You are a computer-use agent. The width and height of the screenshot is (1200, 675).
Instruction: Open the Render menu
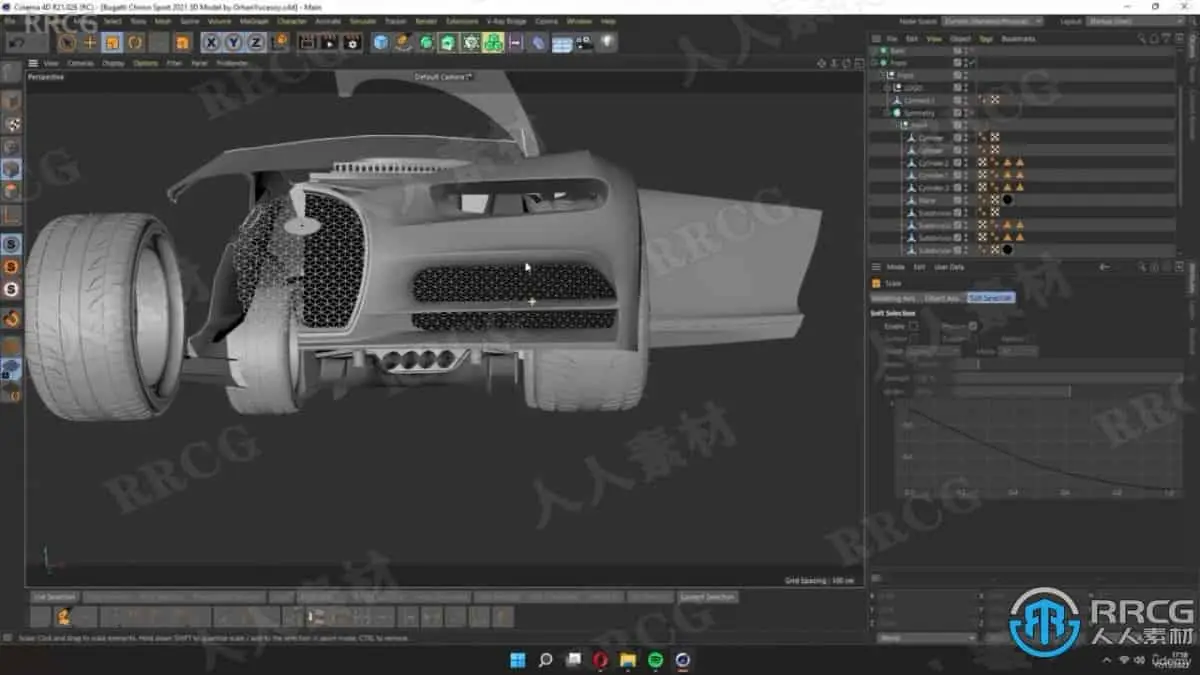pyautogui.click(x=426, y=21)
